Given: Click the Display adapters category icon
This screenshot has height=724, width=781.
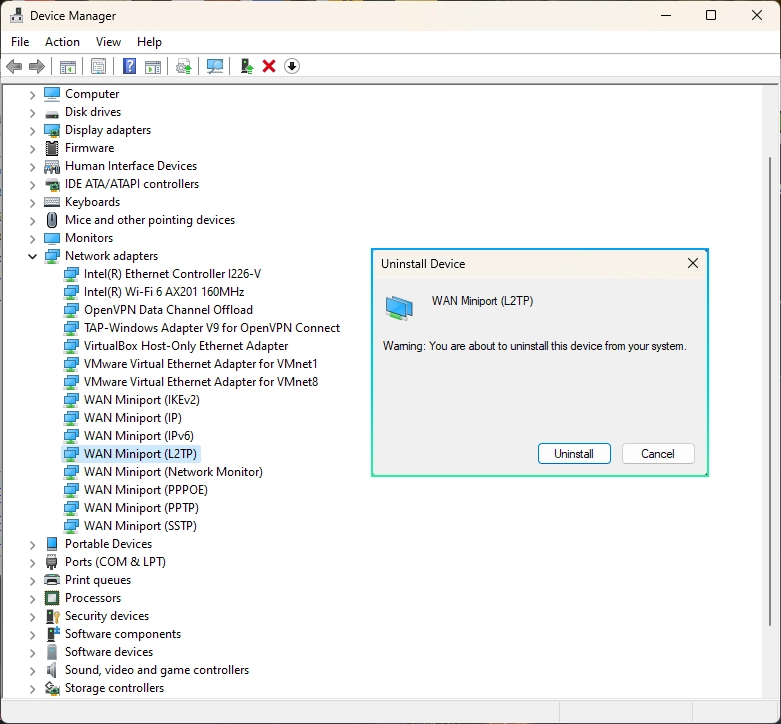Looking at the screenshot, I should (x=52, y=130).
